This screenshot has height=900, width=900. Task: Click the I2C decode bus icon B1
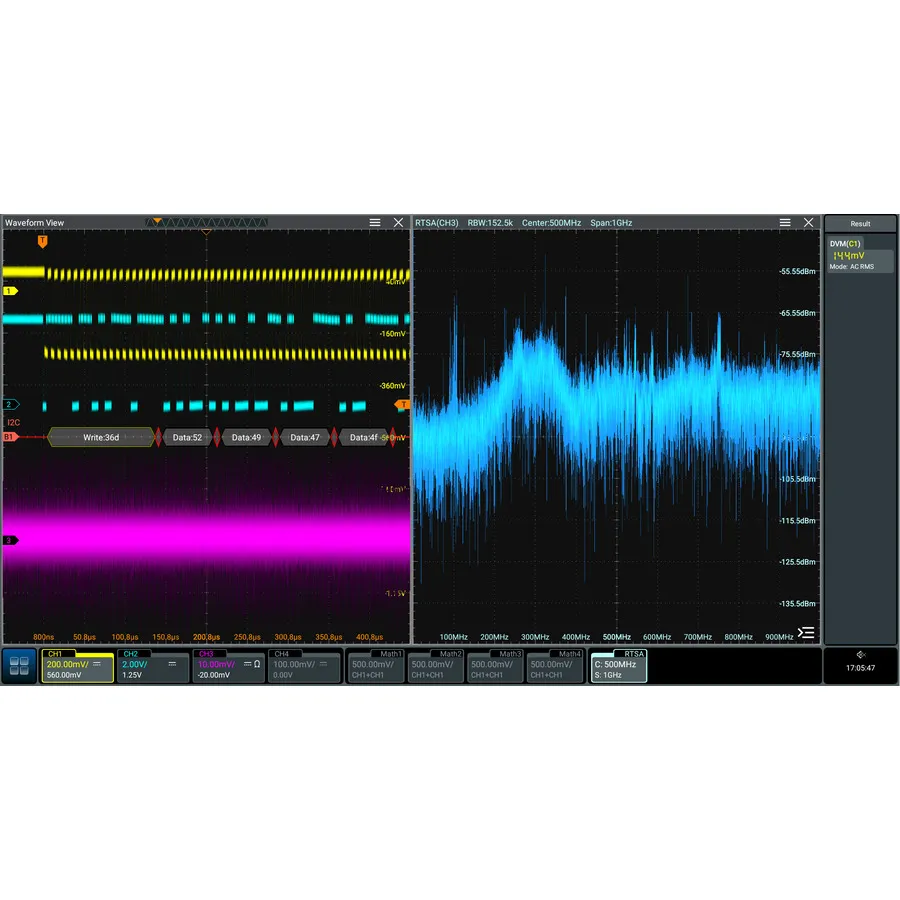click(10, 437)
